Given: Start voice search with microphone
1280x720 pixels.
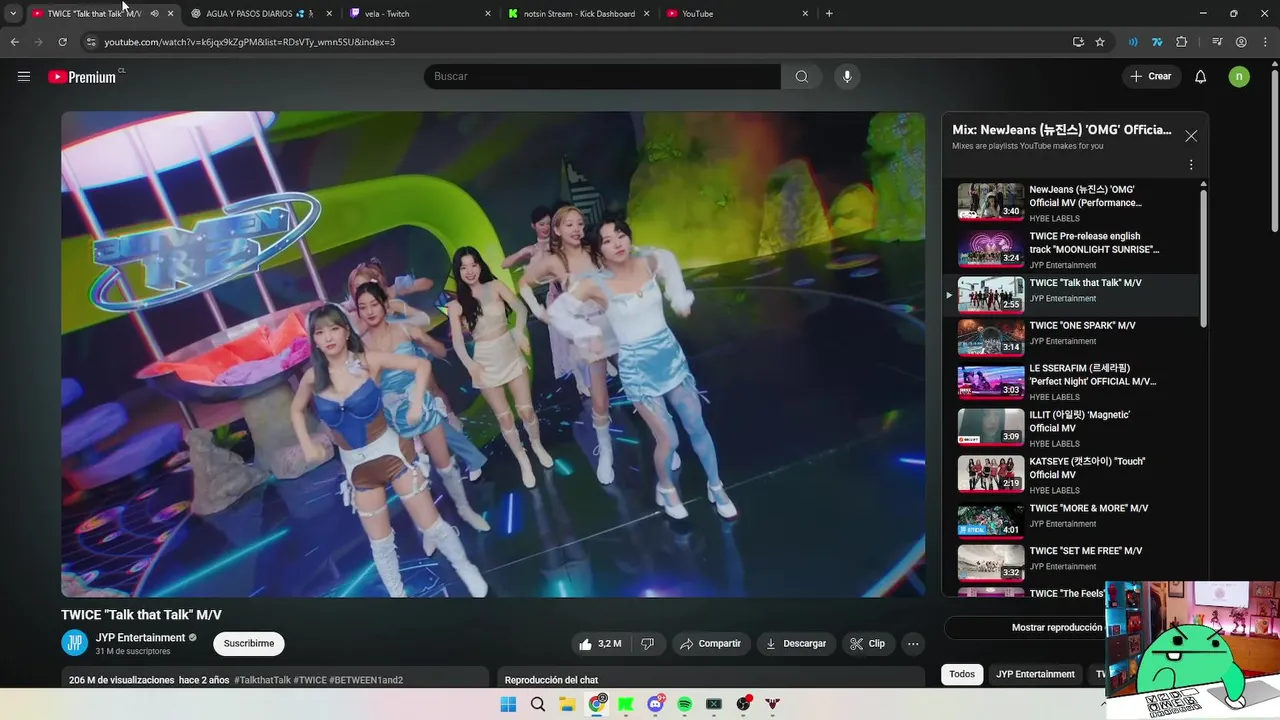Looking at the screenshot, I should [847, 76].
